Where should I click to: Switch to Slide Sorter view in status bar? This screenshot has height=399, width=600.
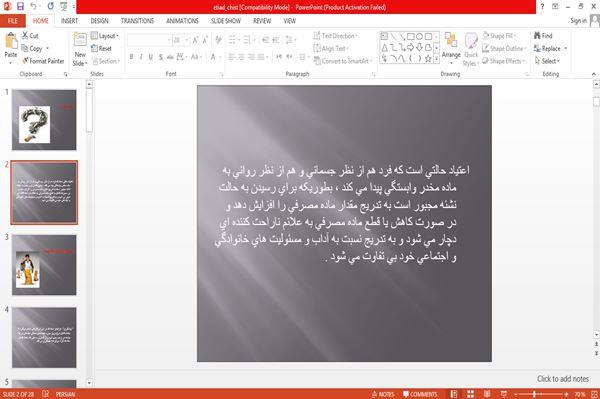click(470, 394)
